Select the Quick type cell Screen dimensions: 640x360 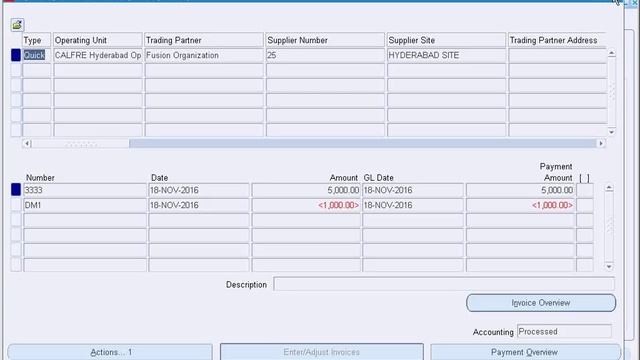click(x=36, y=55)
